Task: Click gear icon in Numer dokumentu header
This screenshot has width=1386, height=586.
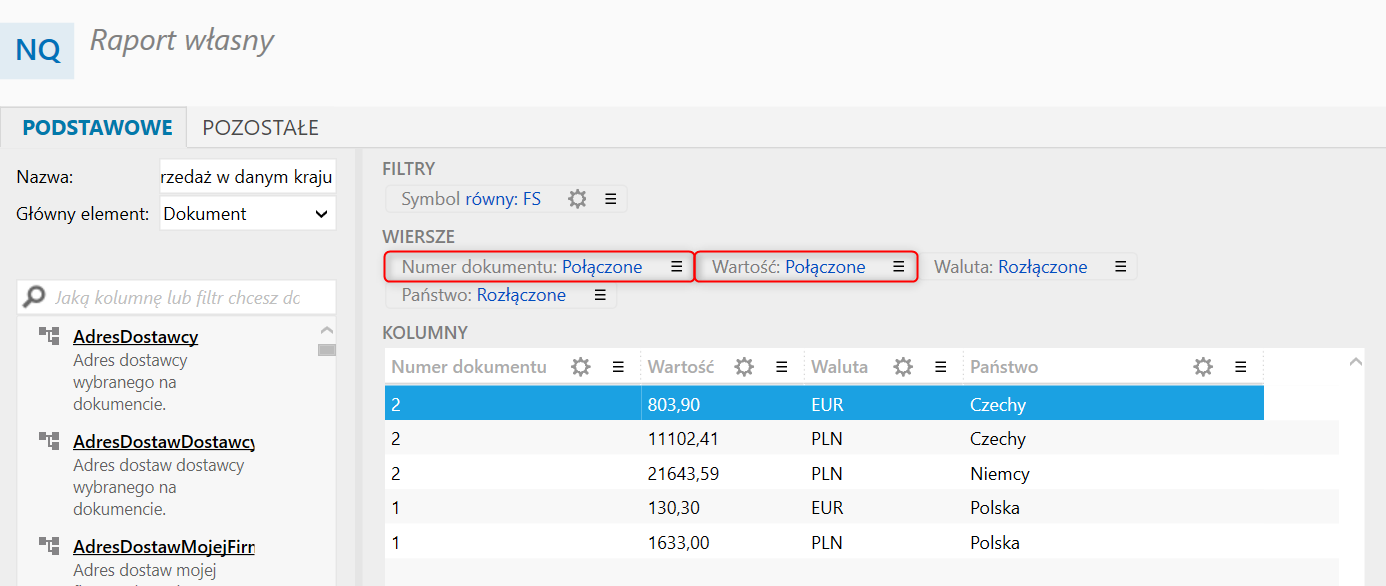Action: point(580,367)
